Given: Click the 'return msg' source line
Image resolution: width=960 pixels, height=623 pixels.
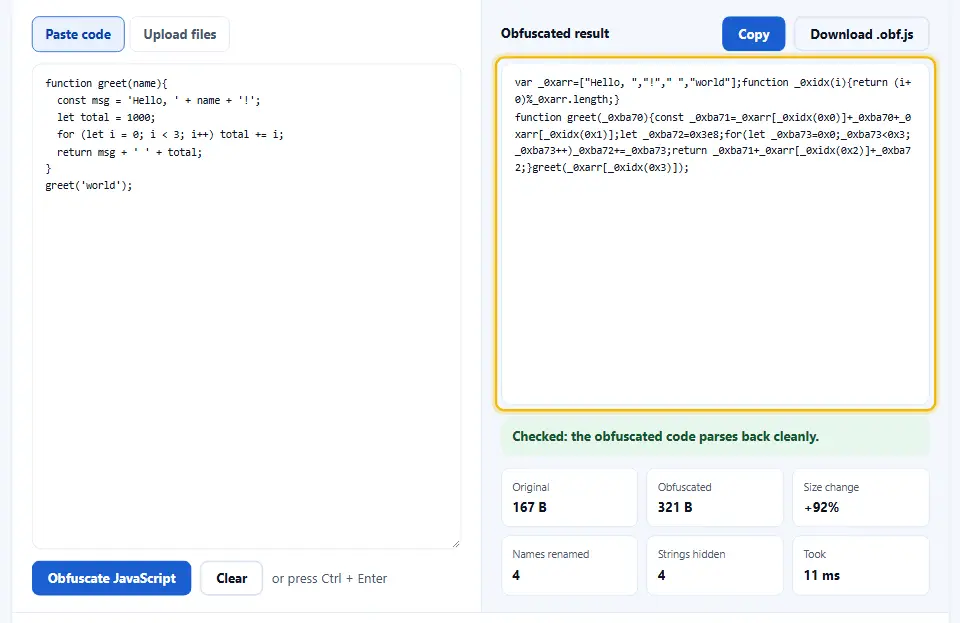Looking at the screenshot, I should (129, 152).
